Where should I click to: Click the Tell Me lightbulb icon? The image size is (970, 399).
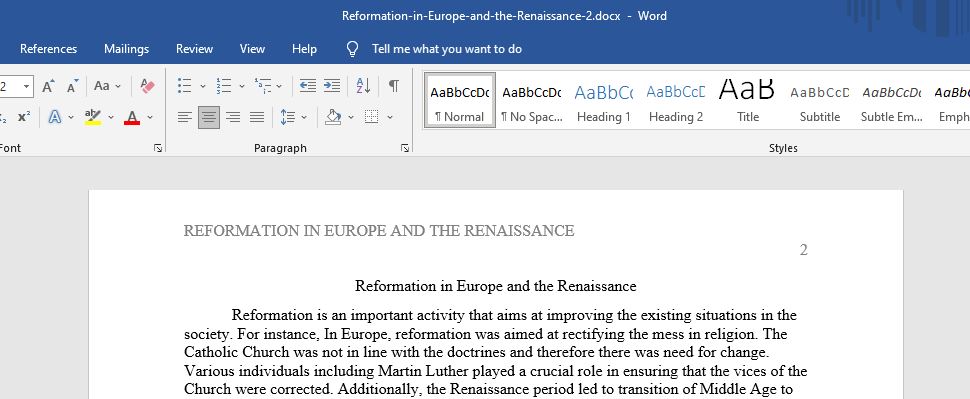tap(353, 49)
